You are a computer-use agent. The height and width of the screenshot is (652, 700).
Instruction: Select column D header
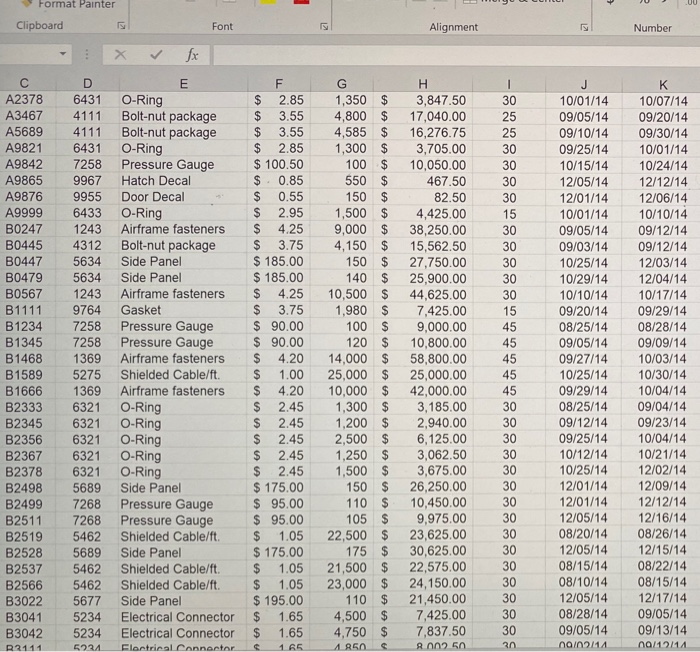pyautogui.click(x=88, y=84)
